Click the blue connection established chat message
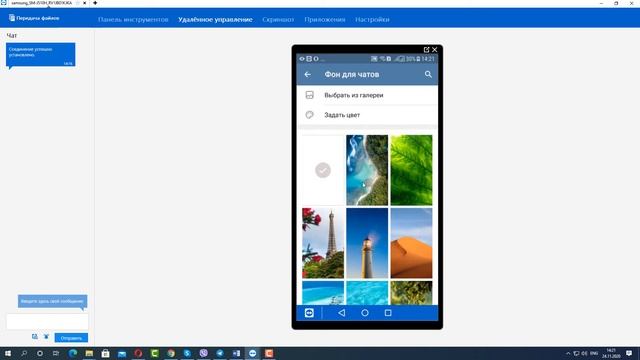 coord(40,55)
